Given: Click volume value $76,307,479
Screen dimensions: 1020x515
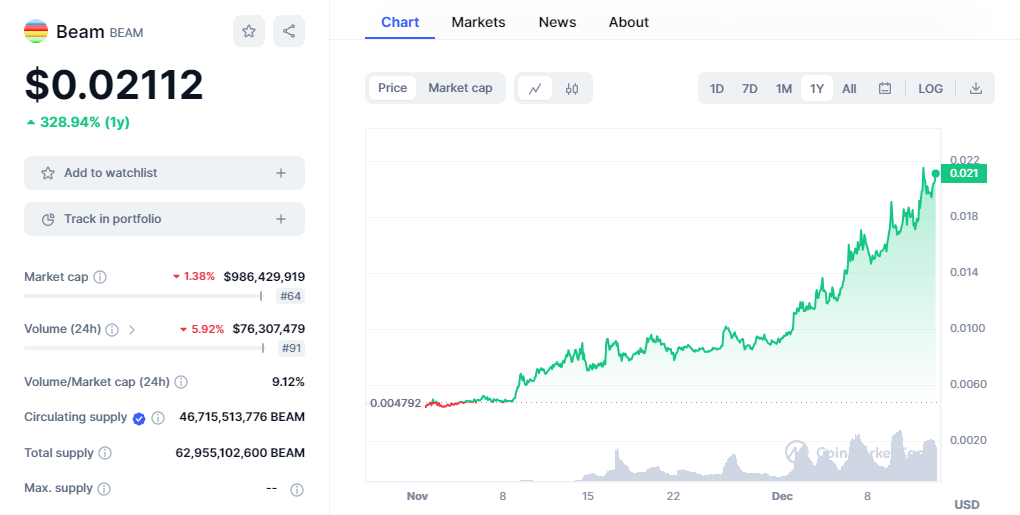Looking at the screenshot, I should [269, 329].
